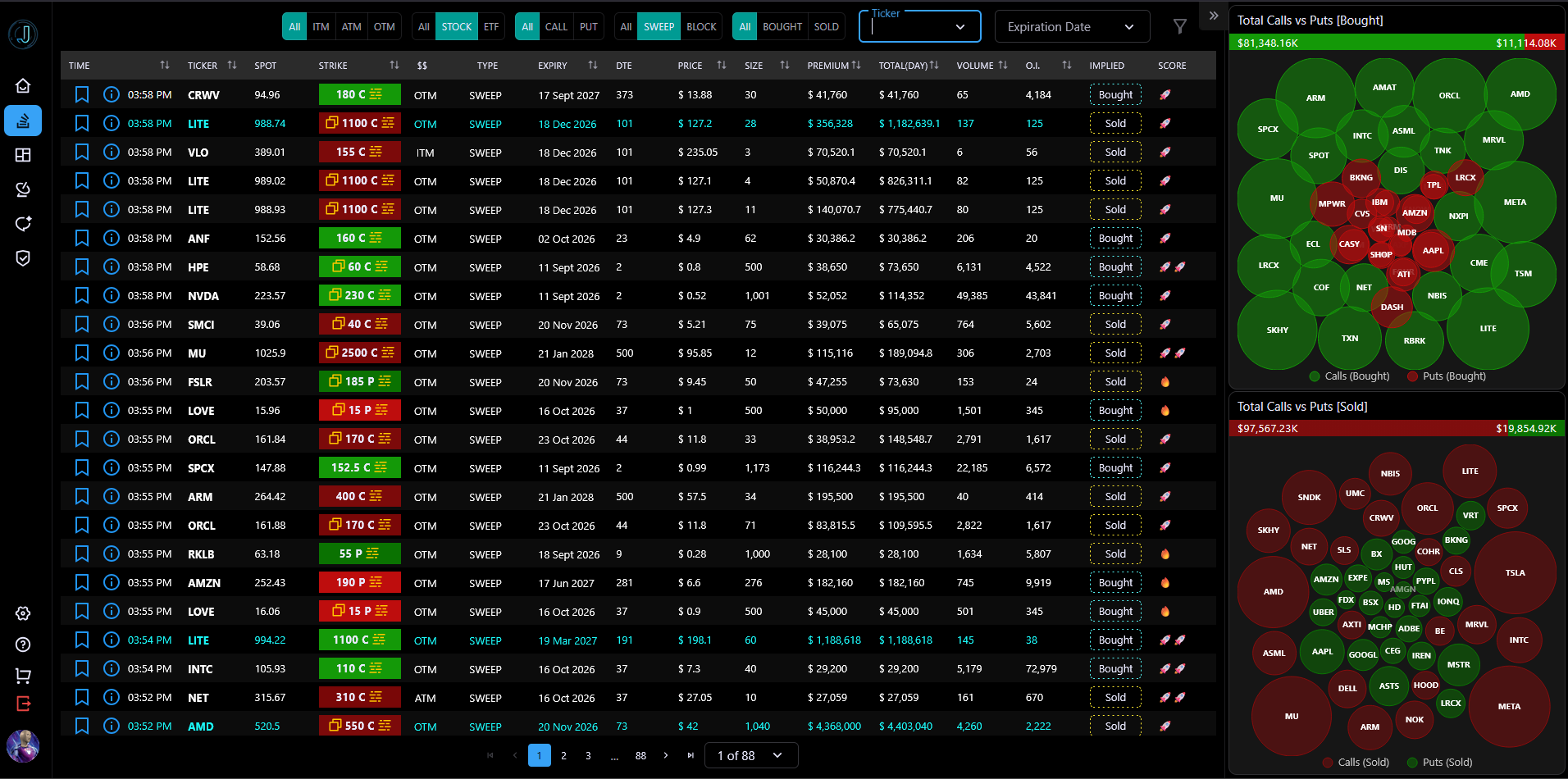Image resolution: width=1568 pixels, height=779 pixels.
Task: Select the BLOCK type filter
Action: click(701, 27)
